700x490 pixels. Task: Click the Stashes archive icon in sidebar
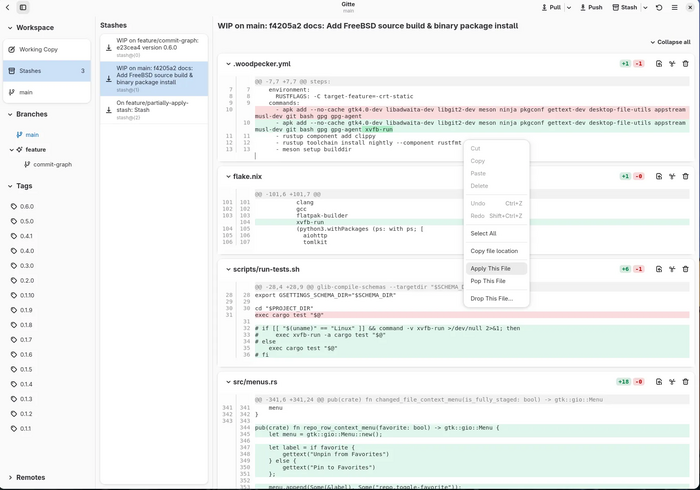(x=12, y=71)
